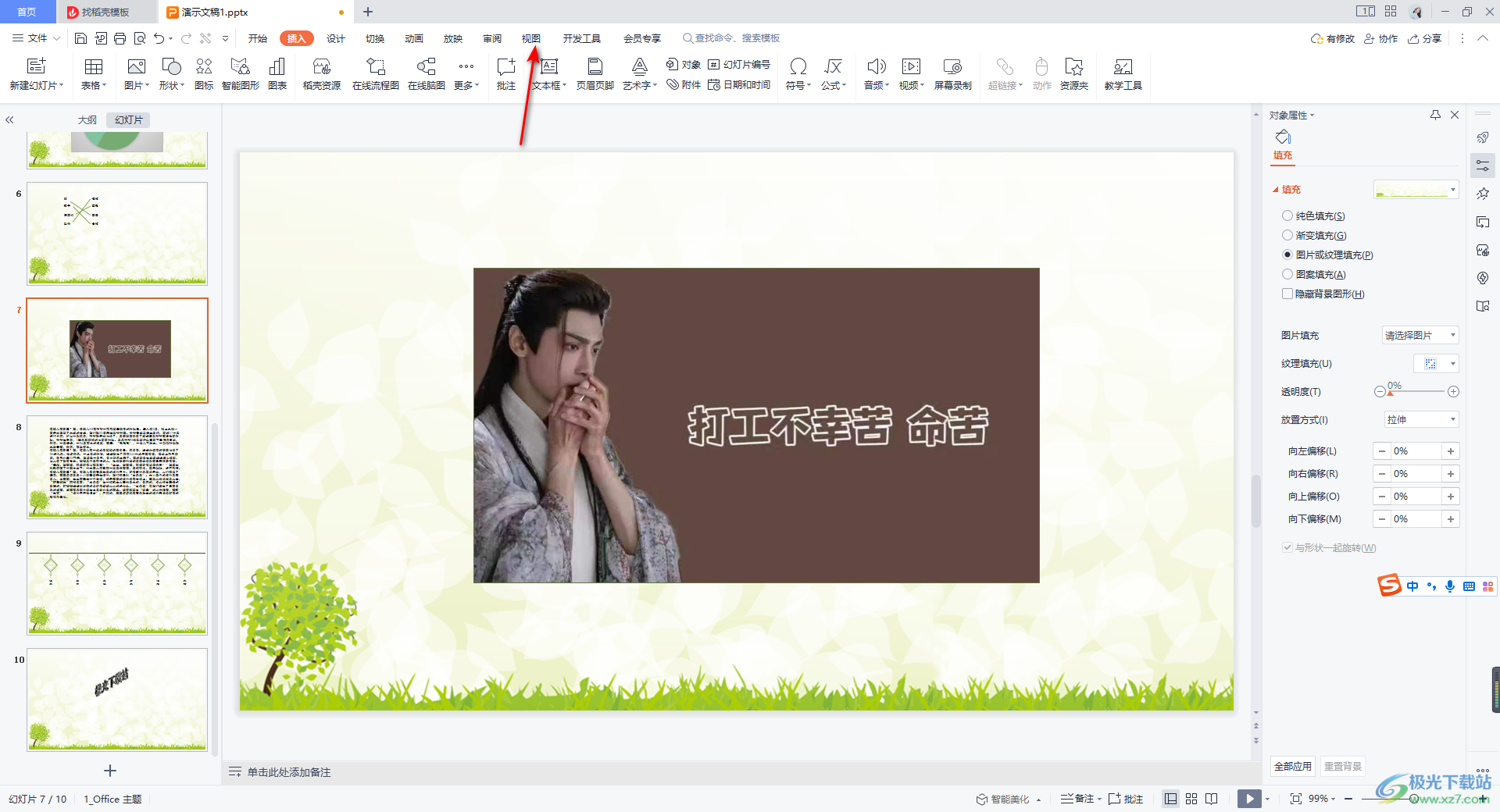The width and height of the screenshot is (1500, 812).
Task: Switch to Outline (大纲) panel tab
Action: coord(87,120)
